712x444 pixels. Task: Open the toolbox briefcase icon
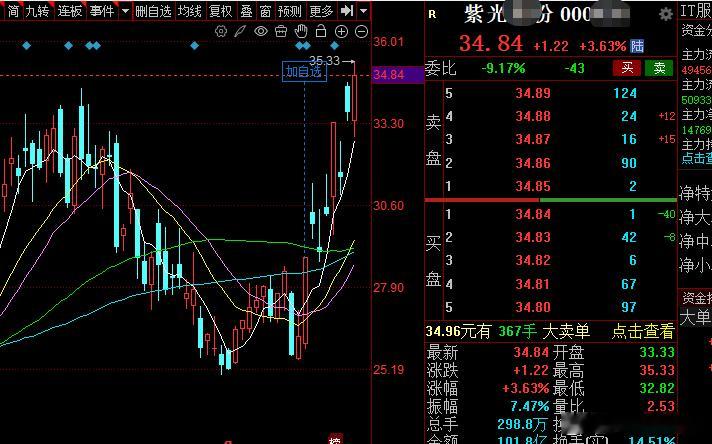coord(281,31)
